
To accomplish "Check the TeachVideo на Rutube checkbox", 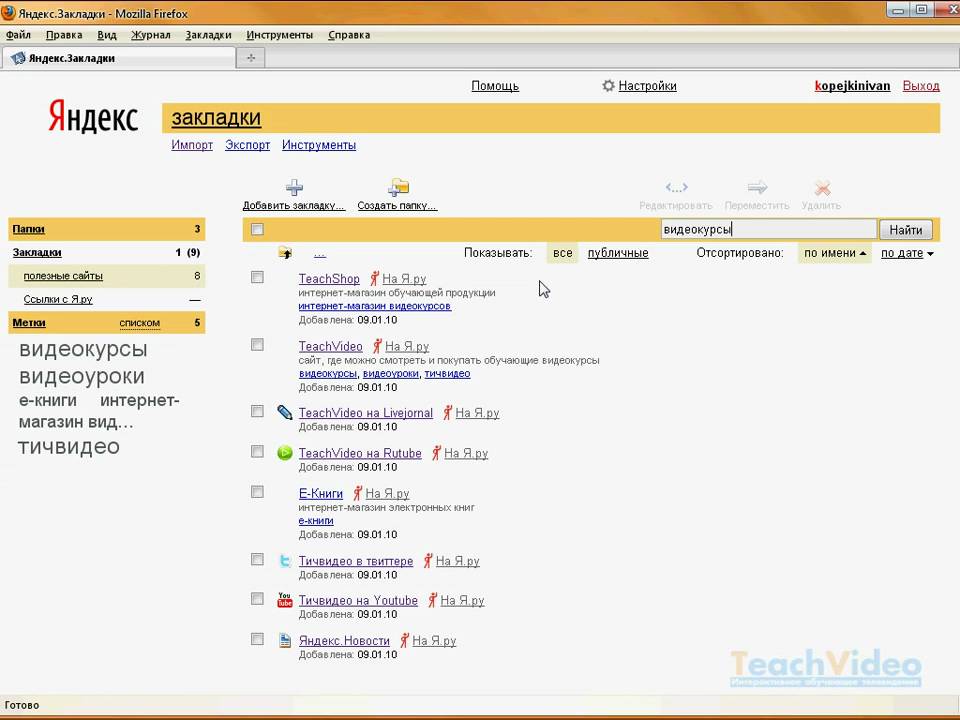I will click(x=257, y=451).
